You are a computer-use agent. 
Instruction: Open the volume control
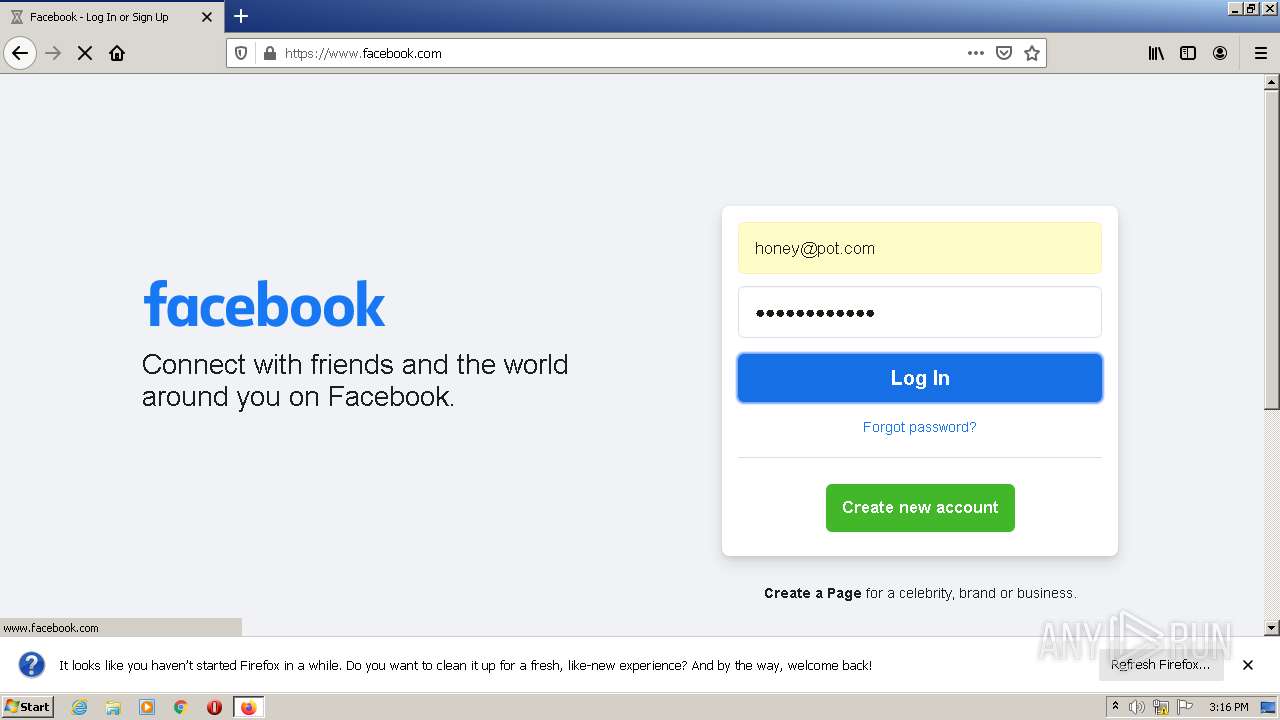[x=1137, y=707]
